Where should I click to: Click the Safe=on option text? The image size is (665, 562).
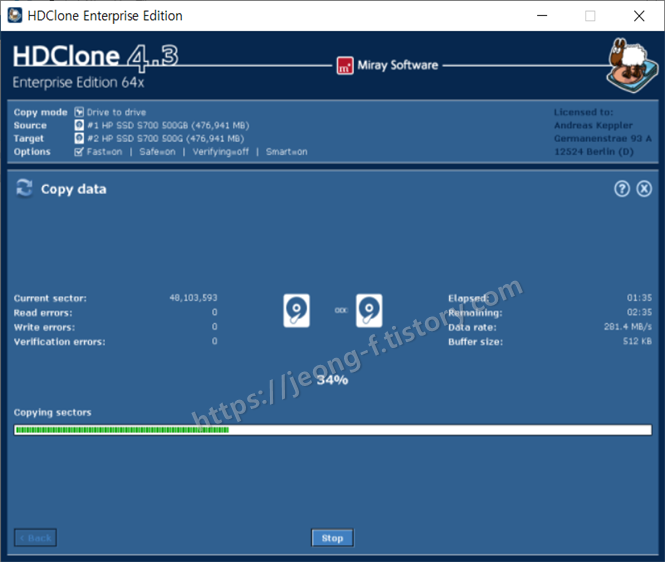157,152
